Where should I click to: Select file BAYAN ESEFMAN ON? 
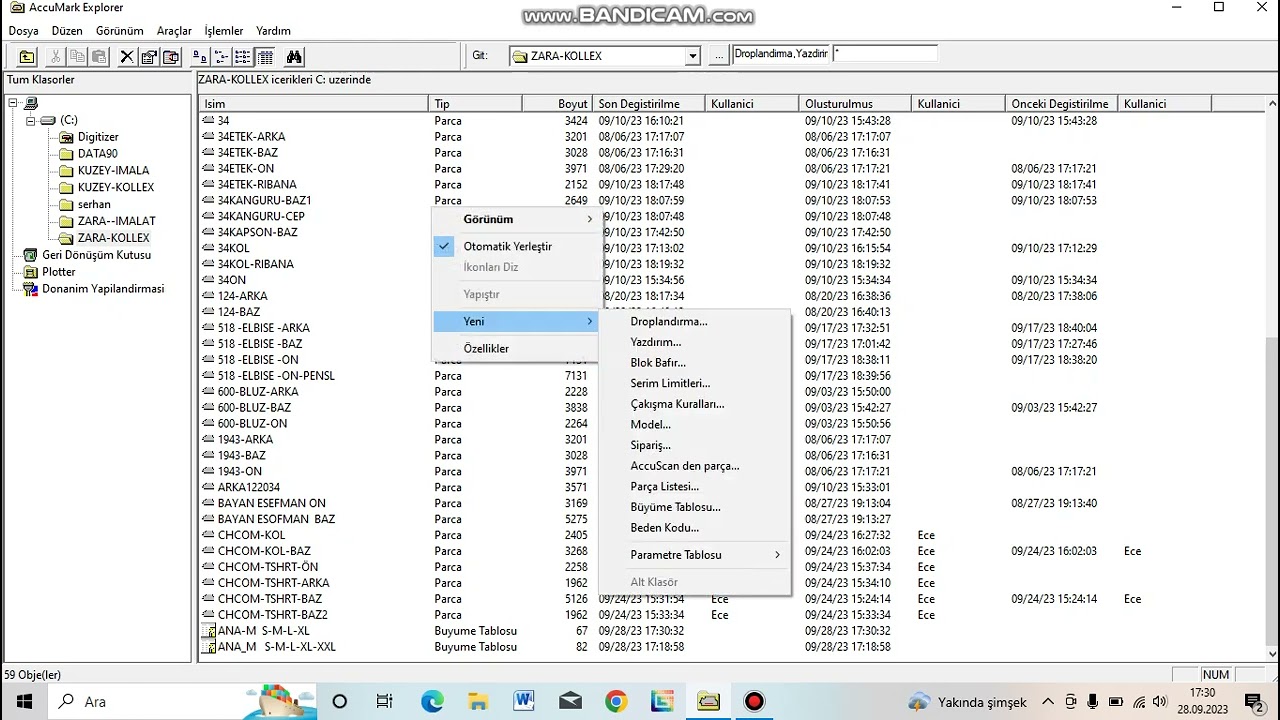(271, 503)
